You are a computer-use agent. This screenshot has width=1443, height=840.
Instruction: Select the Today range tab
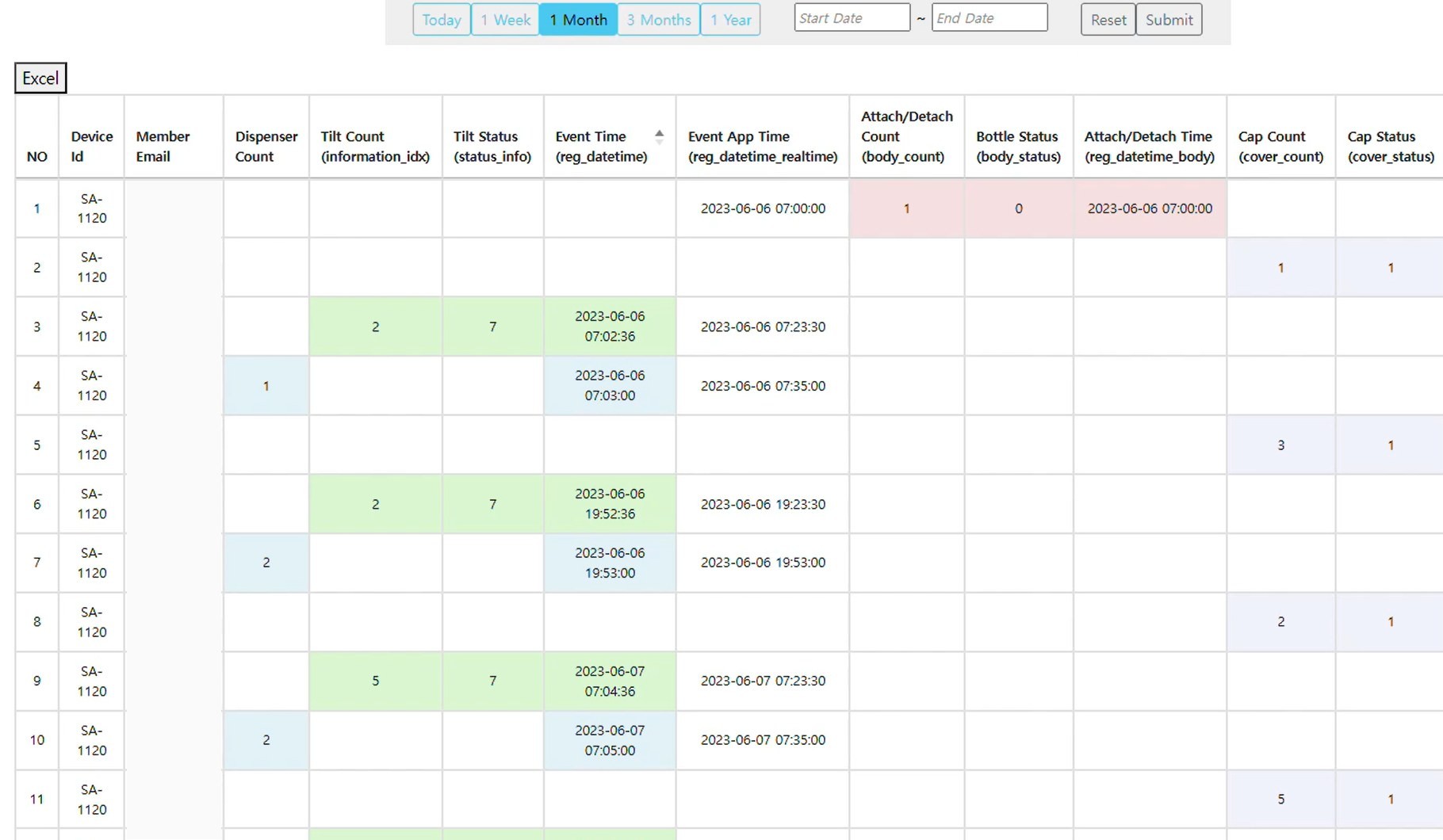click(x=442, y=20)
